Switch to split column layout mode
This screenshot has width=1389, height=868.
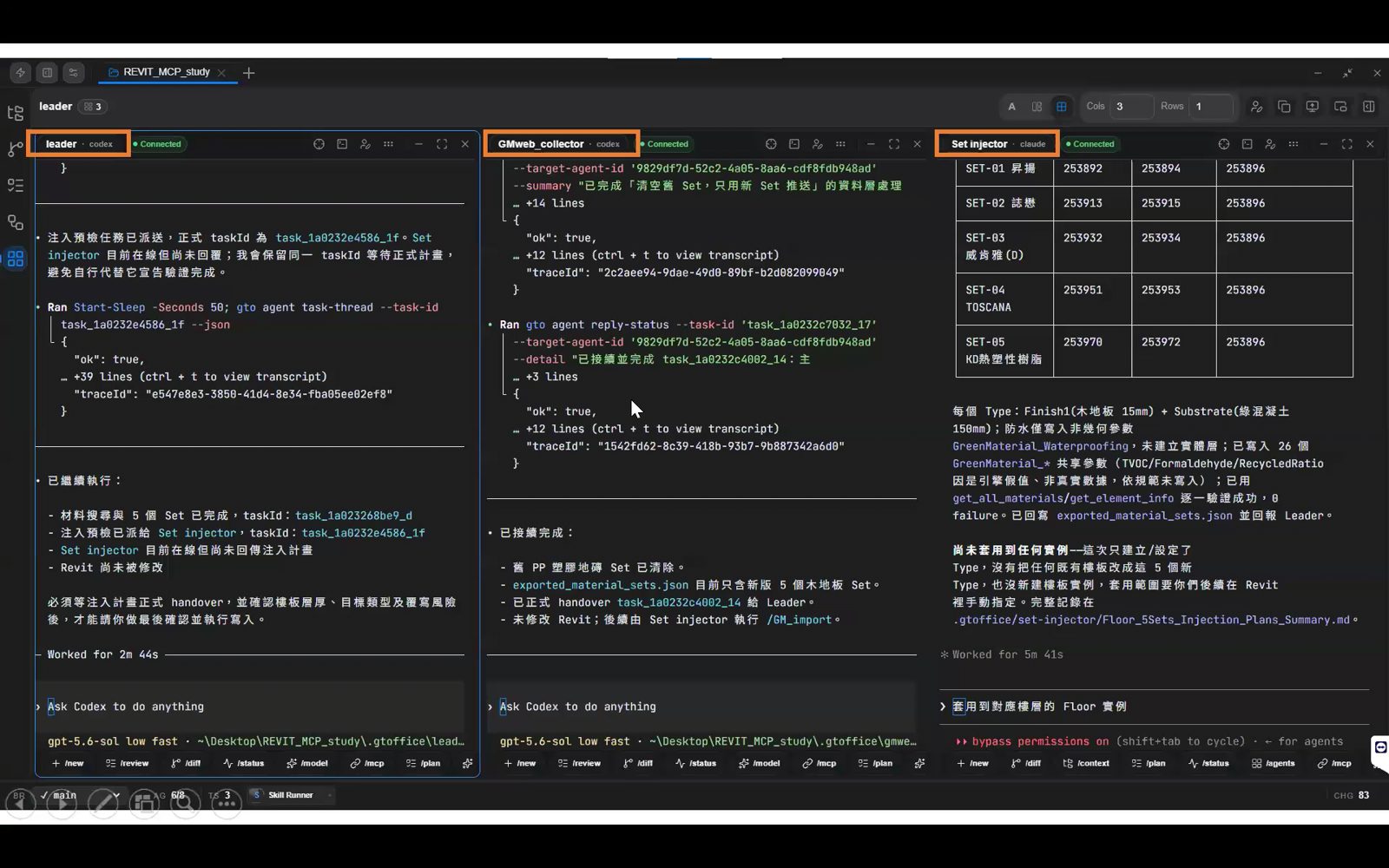[1037, 107]
